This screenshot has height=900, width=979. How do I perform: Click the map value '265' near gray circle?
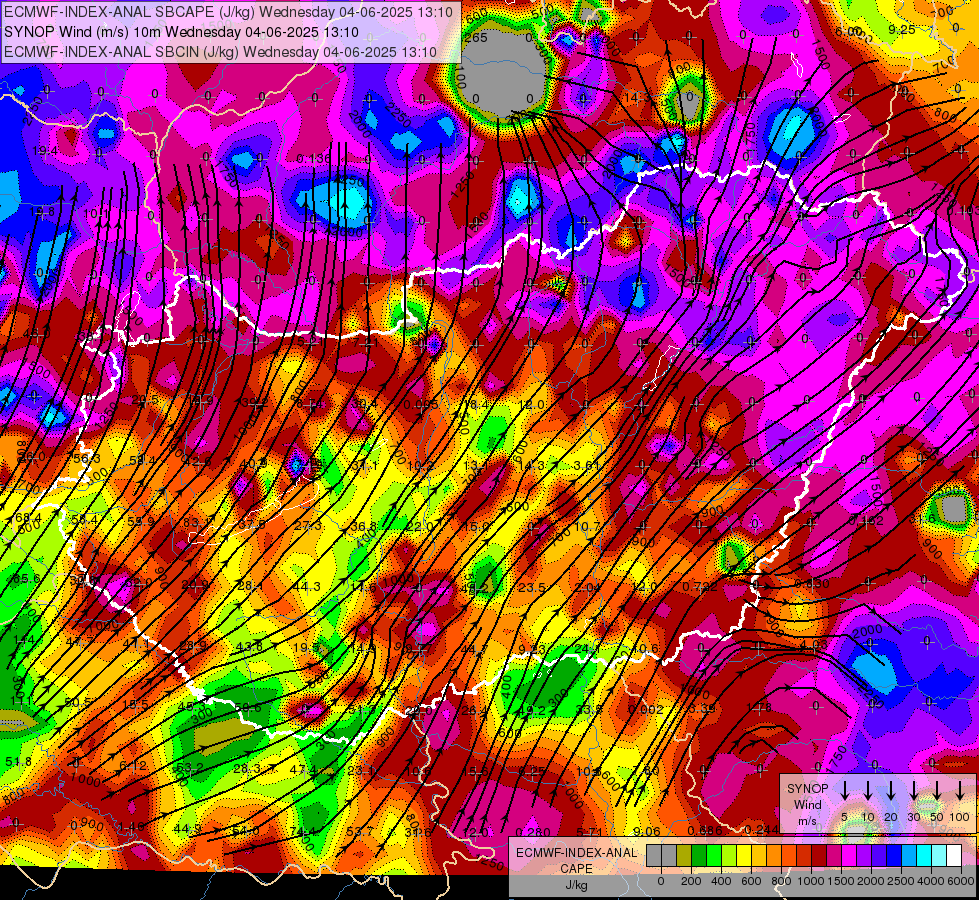pyautogui.click(x=476, y=37)
